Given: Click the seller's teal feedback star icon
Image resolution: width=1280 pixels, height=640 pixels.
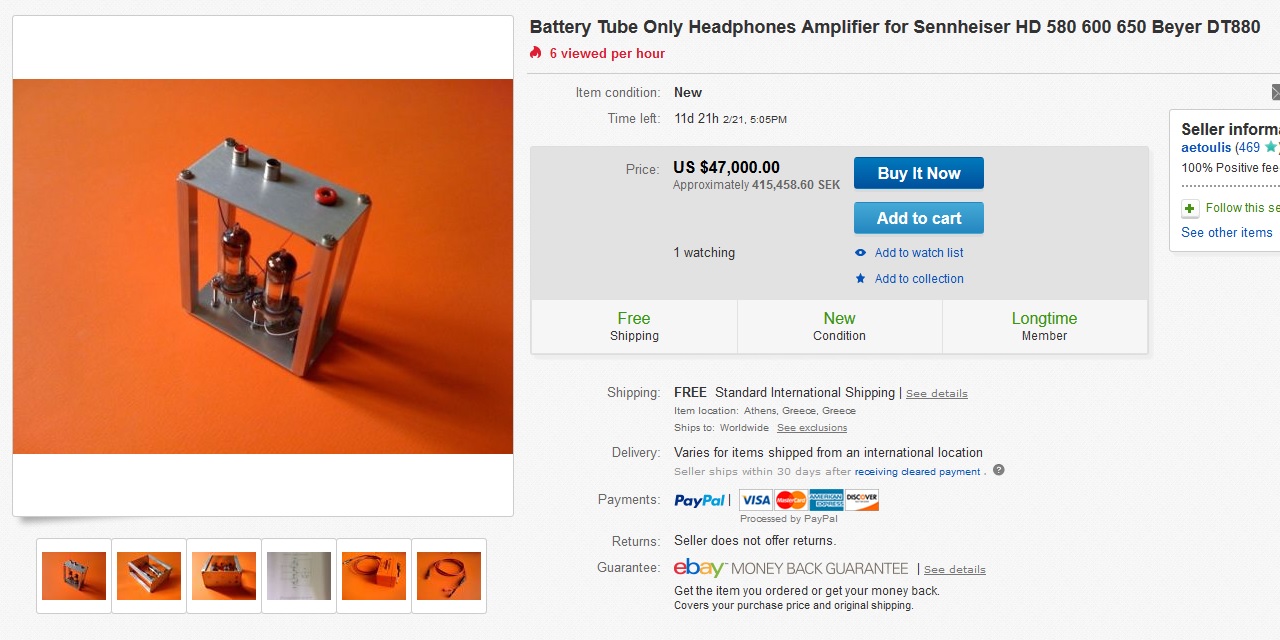Looking at the screenshot, I should (1270, 147).
